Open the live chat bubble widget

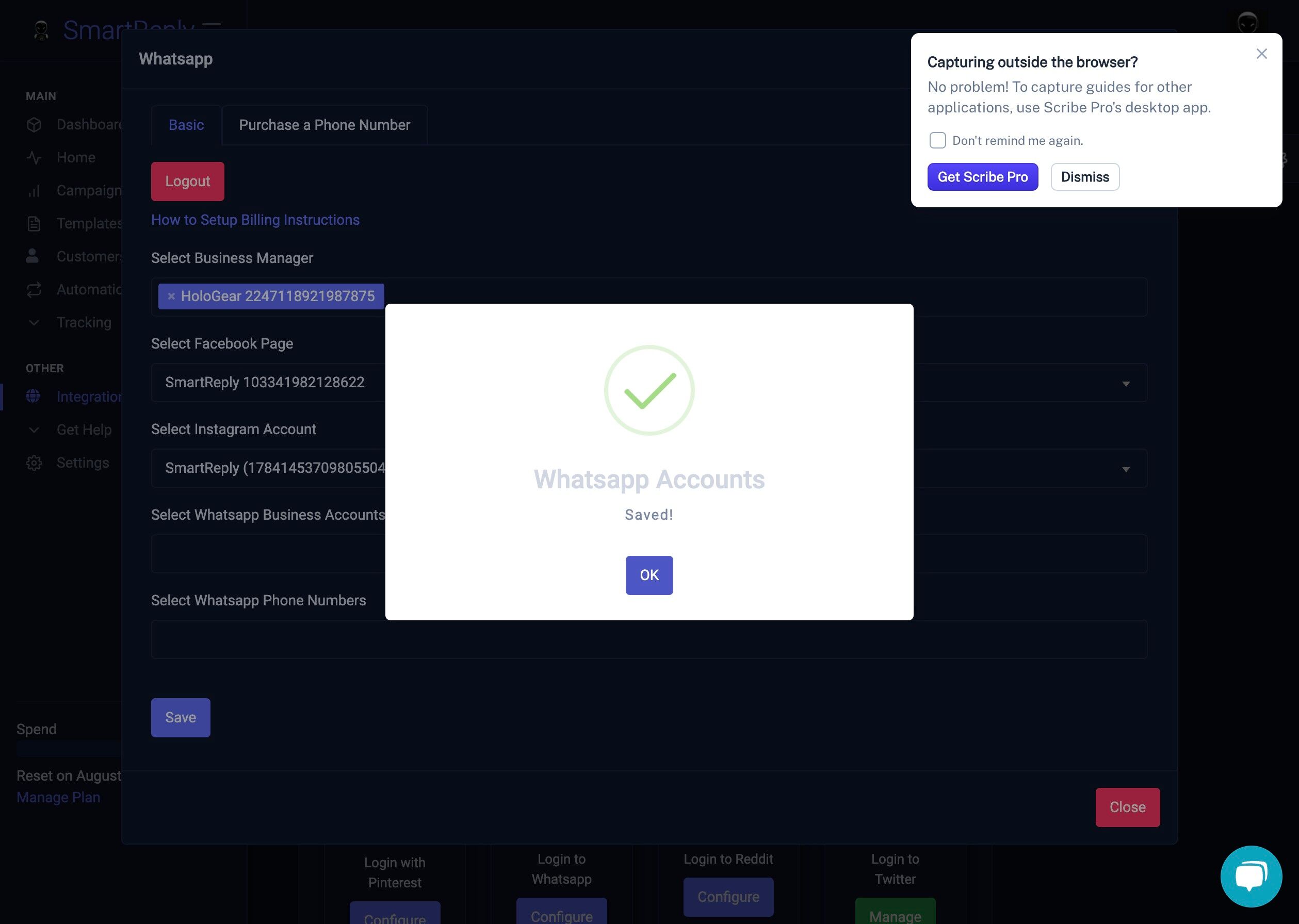(x=1251, y=876)
